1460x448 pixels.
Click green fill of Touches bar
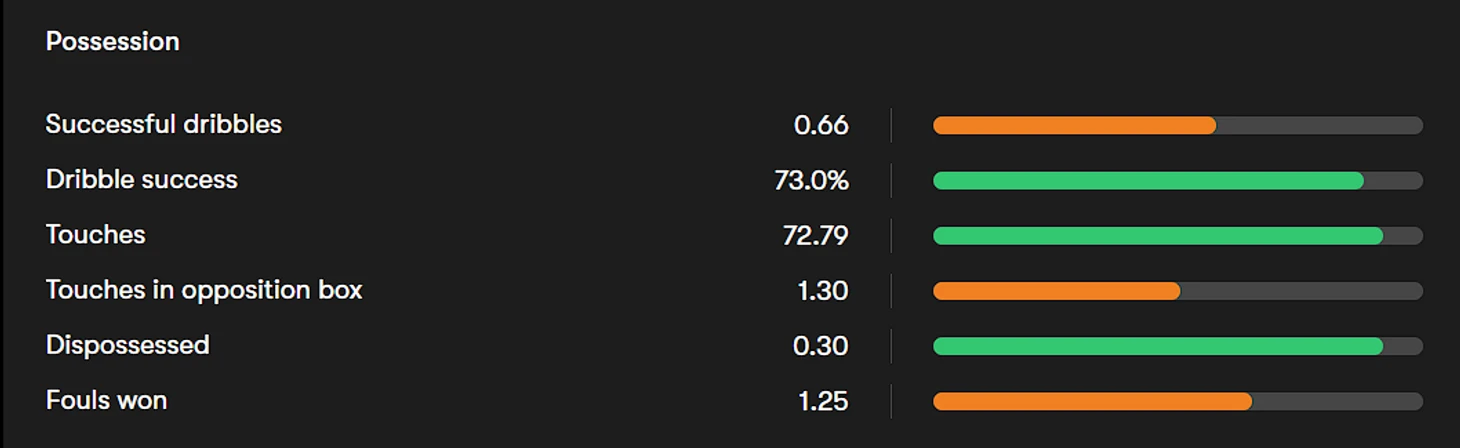click(x=1158, y=236)
